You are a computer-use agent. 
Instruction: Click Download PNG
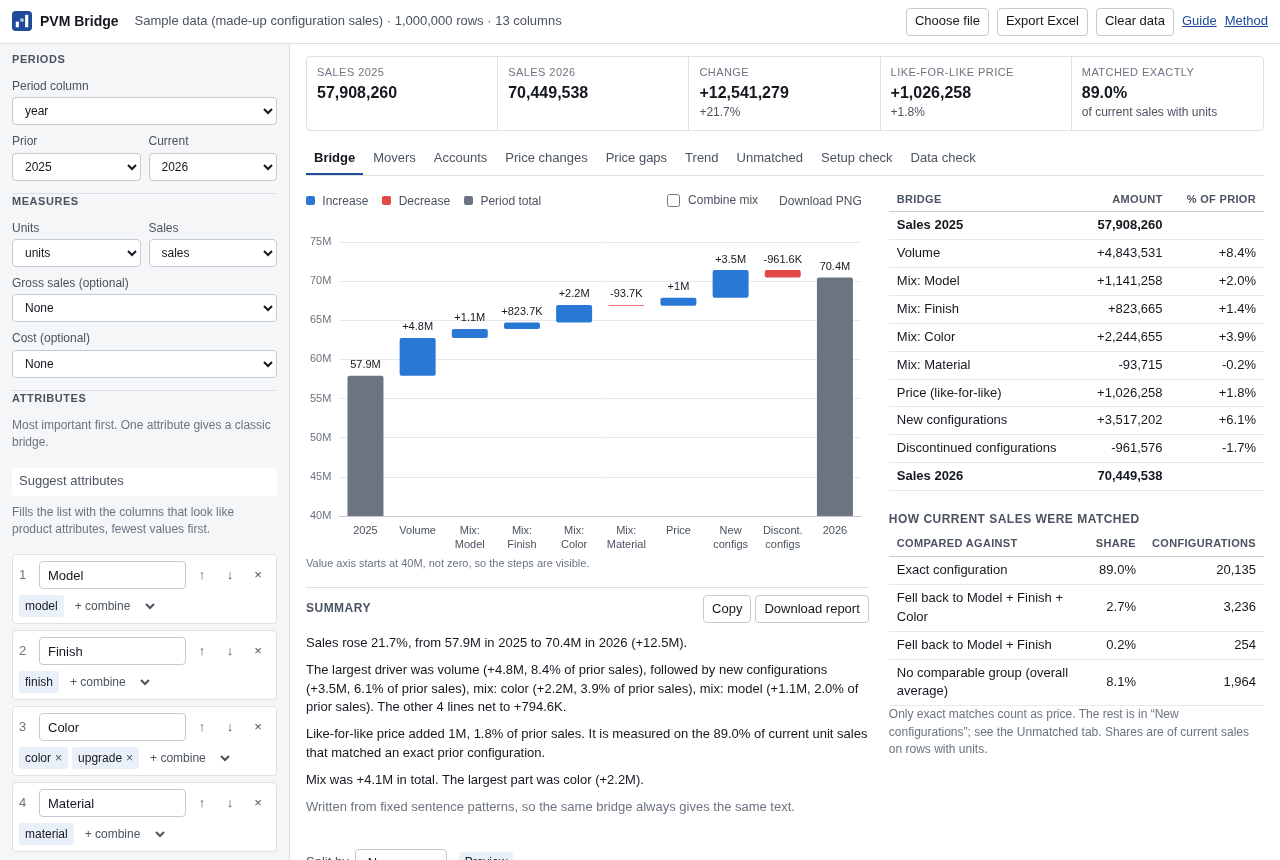pyautogui.click(x=820, y=201)
